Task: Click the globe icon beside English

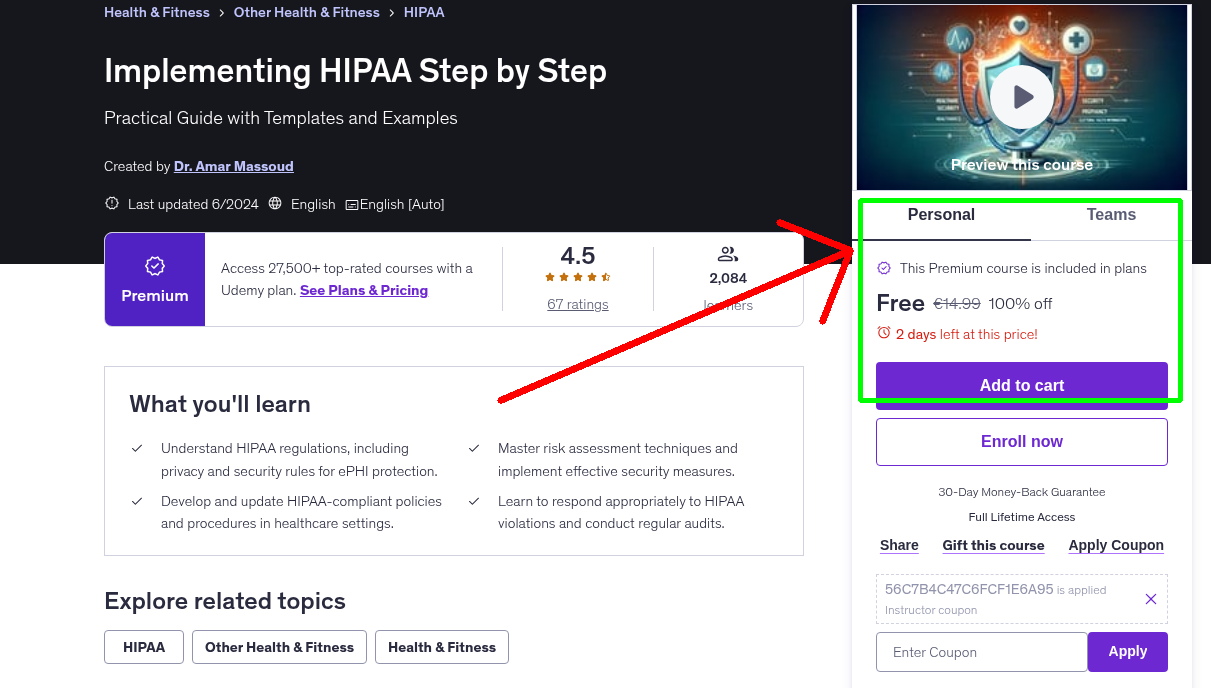Action: pos(275,203)
